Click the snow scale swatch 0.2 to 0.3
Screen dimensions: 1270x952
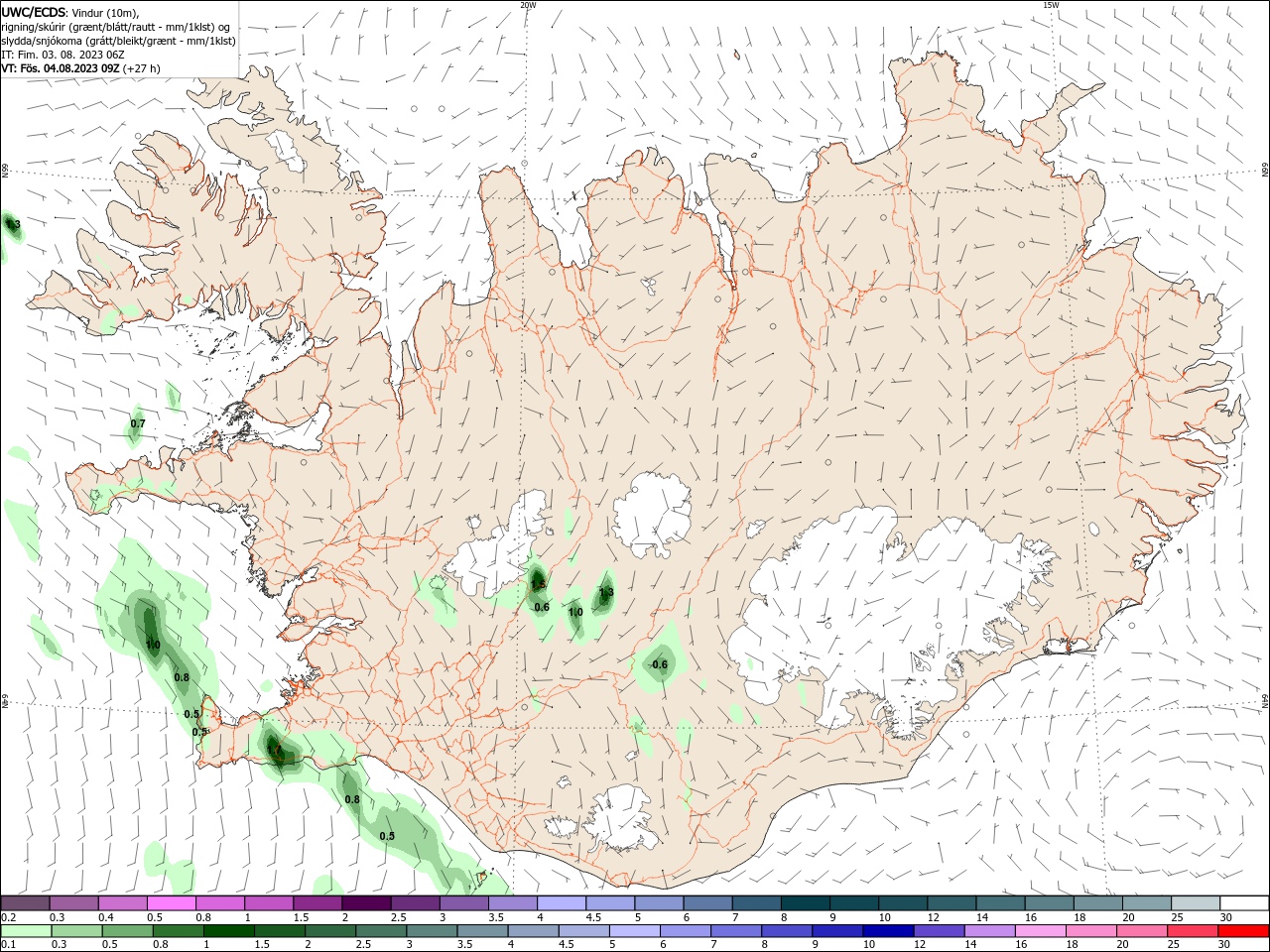click(x=26, y=903)
